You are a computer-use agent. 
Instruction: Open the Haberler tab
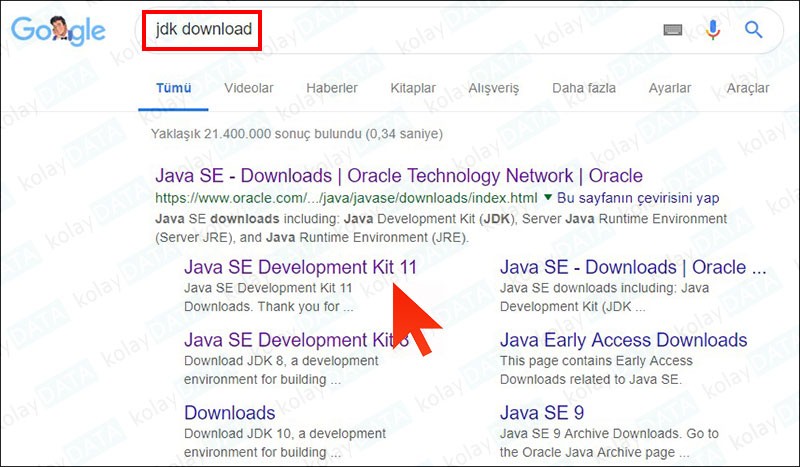coord(332,88)
